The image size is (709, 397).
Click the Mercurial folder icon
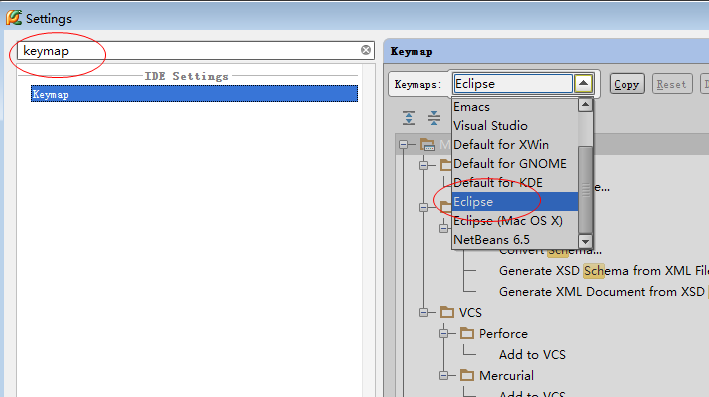(x=467, y=375)
